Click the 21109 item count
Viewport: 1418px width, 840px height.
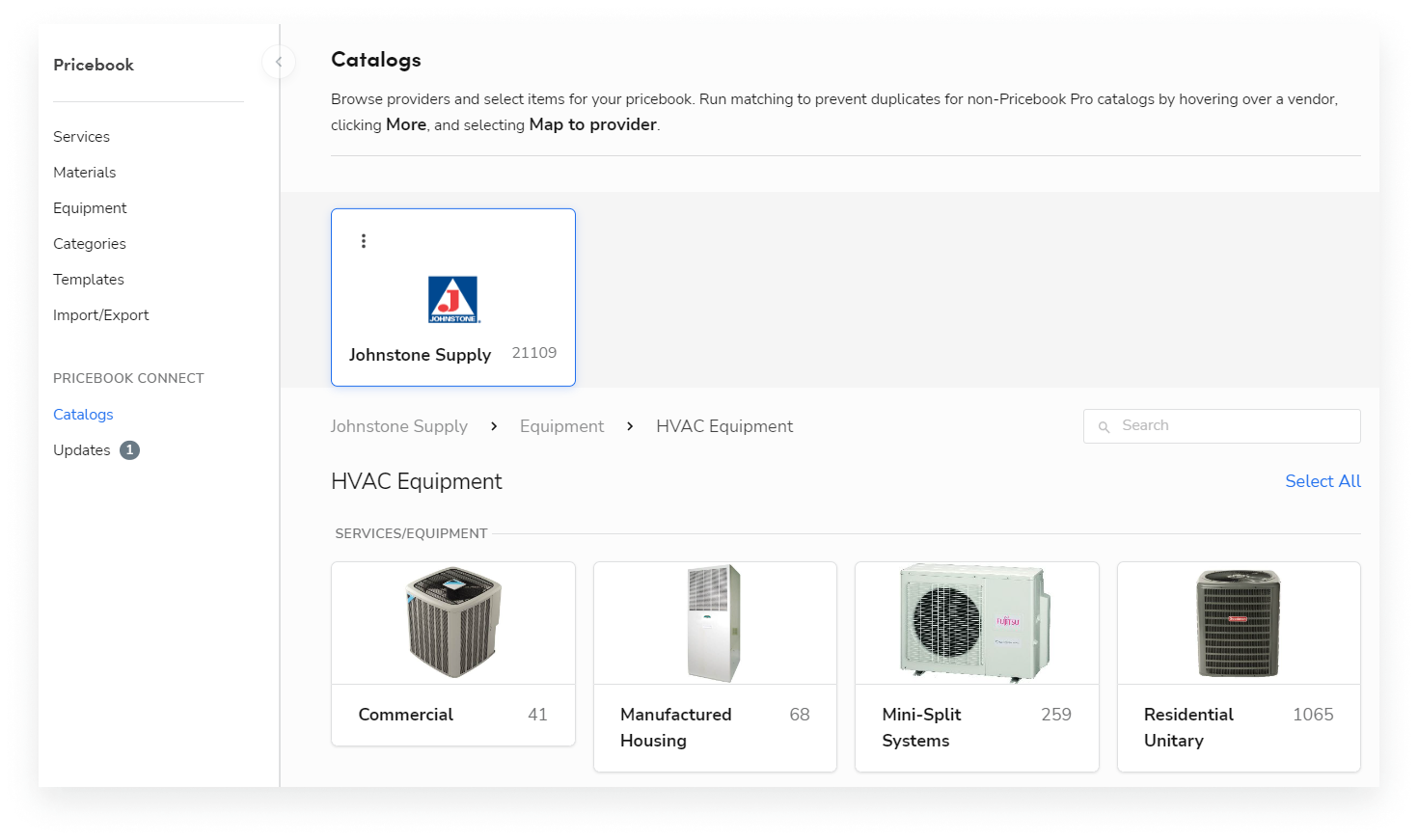534,353
